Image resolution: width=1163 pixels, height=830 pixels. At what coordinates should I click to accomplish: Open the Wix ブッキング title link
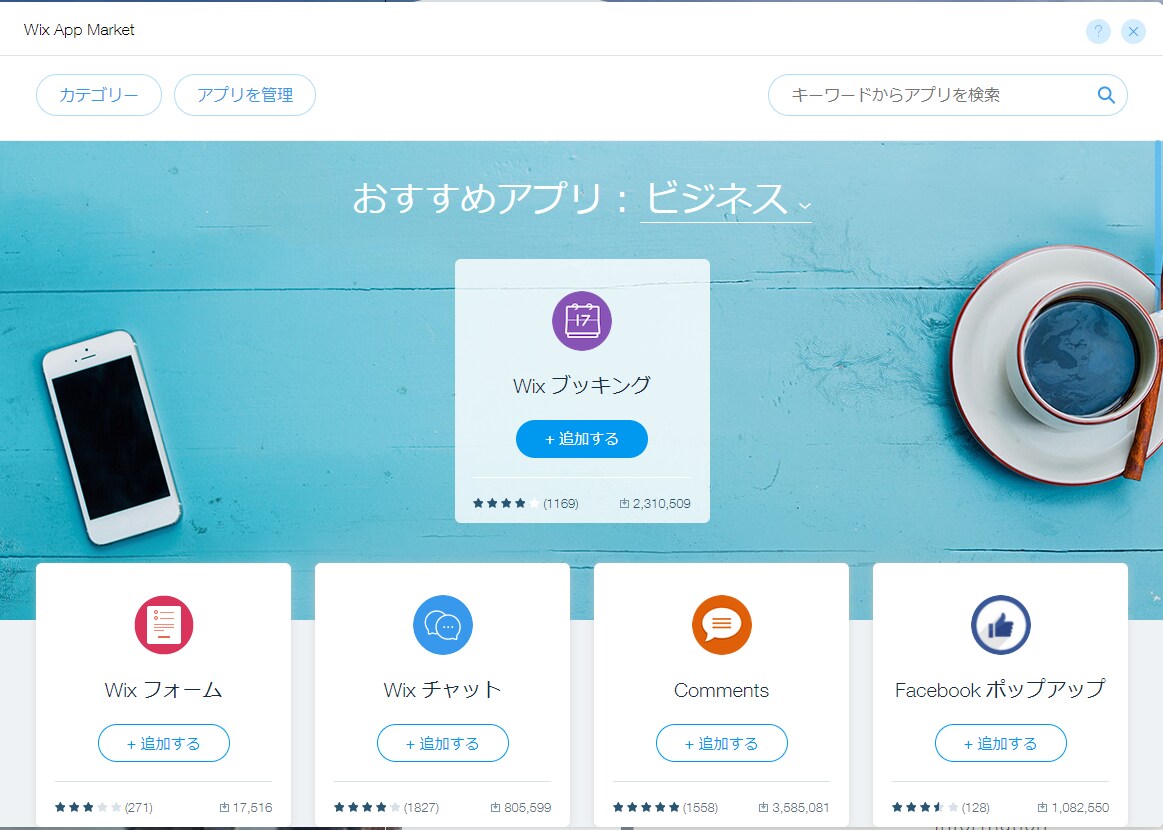click(582, 385)
